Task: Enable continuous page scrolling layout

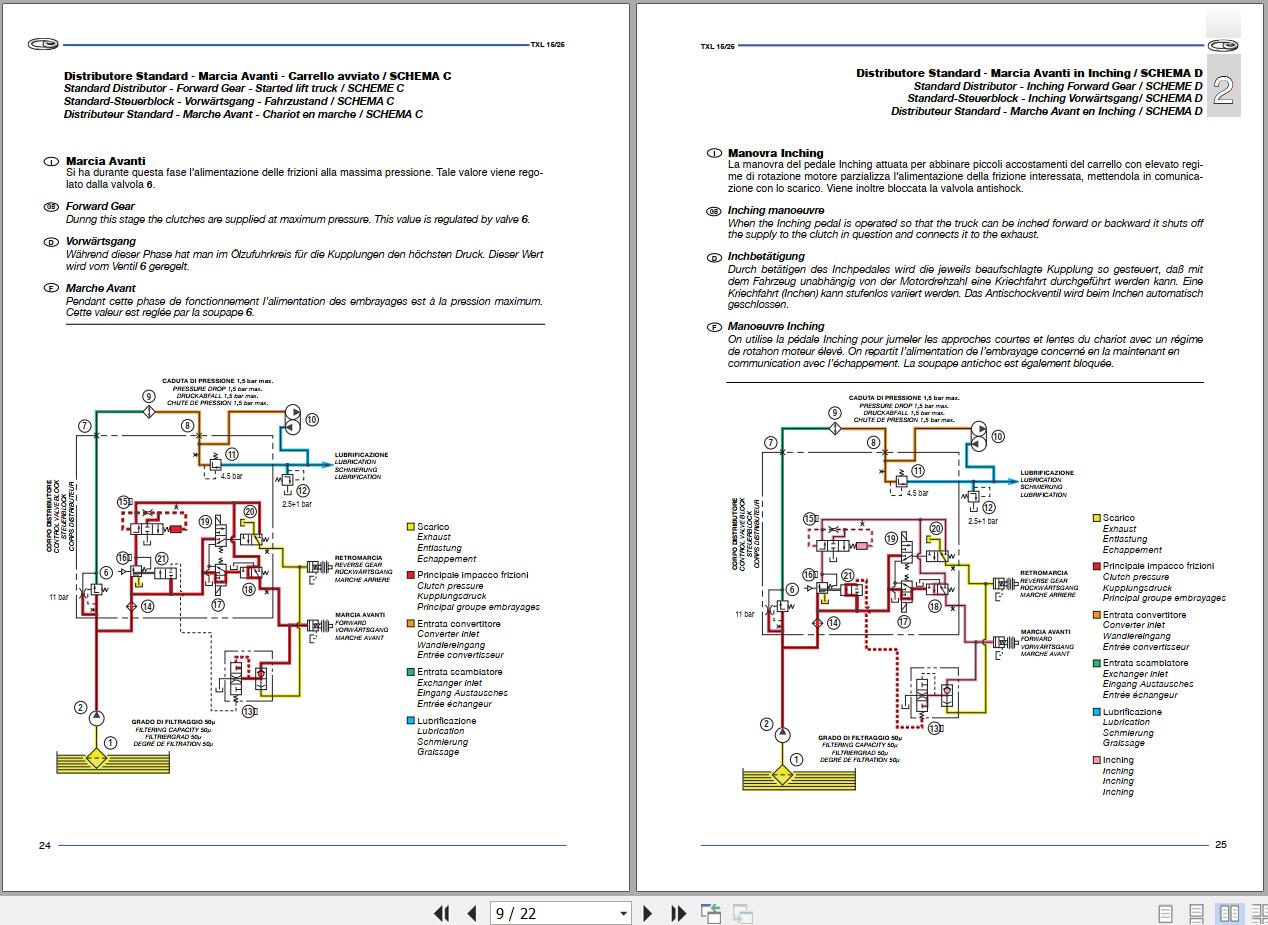Action: point(1196,913)
